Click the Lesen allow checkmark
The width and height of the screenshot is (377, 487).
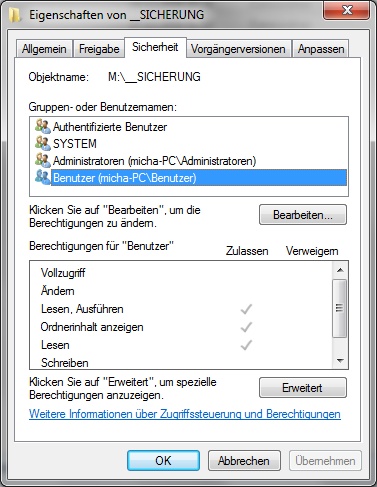tap(246, 345)
